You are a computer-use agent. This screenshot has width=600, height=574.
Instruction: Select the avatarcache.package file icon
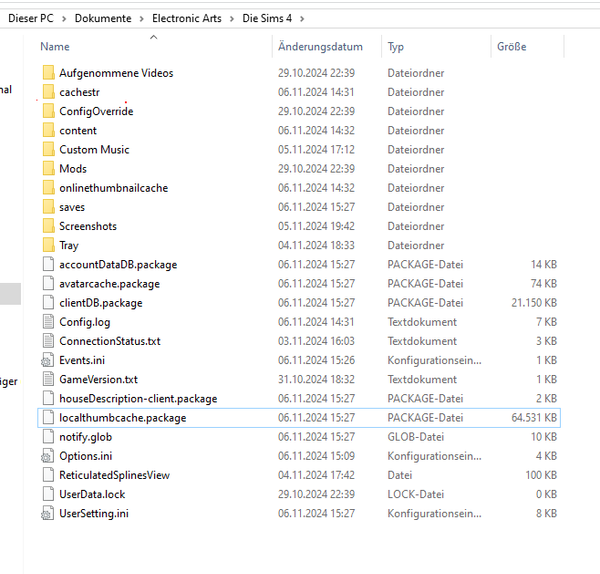[48, 283]
